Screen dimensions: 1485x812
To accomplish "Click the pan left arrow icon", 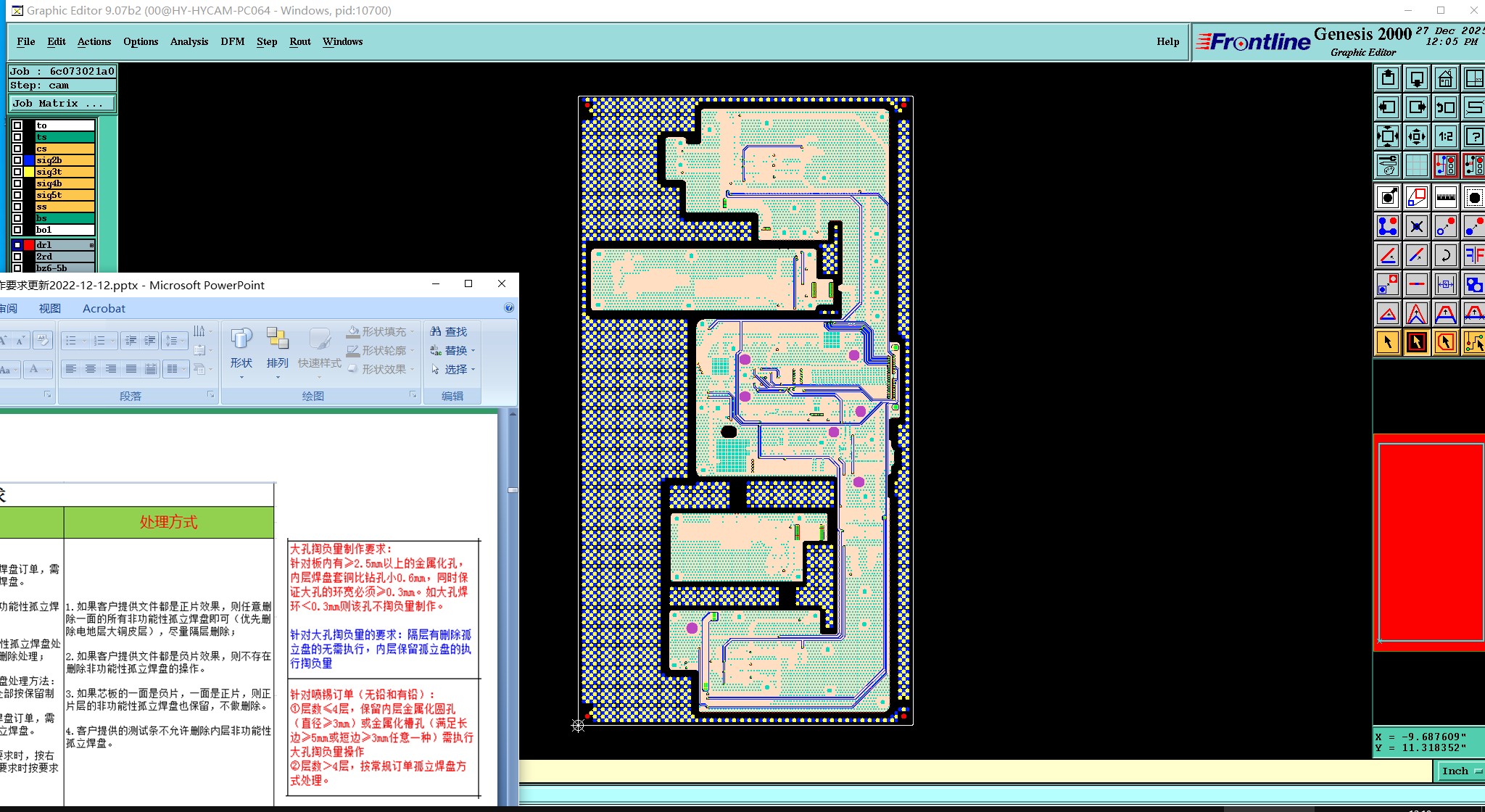I will (x=1387, y=107).
